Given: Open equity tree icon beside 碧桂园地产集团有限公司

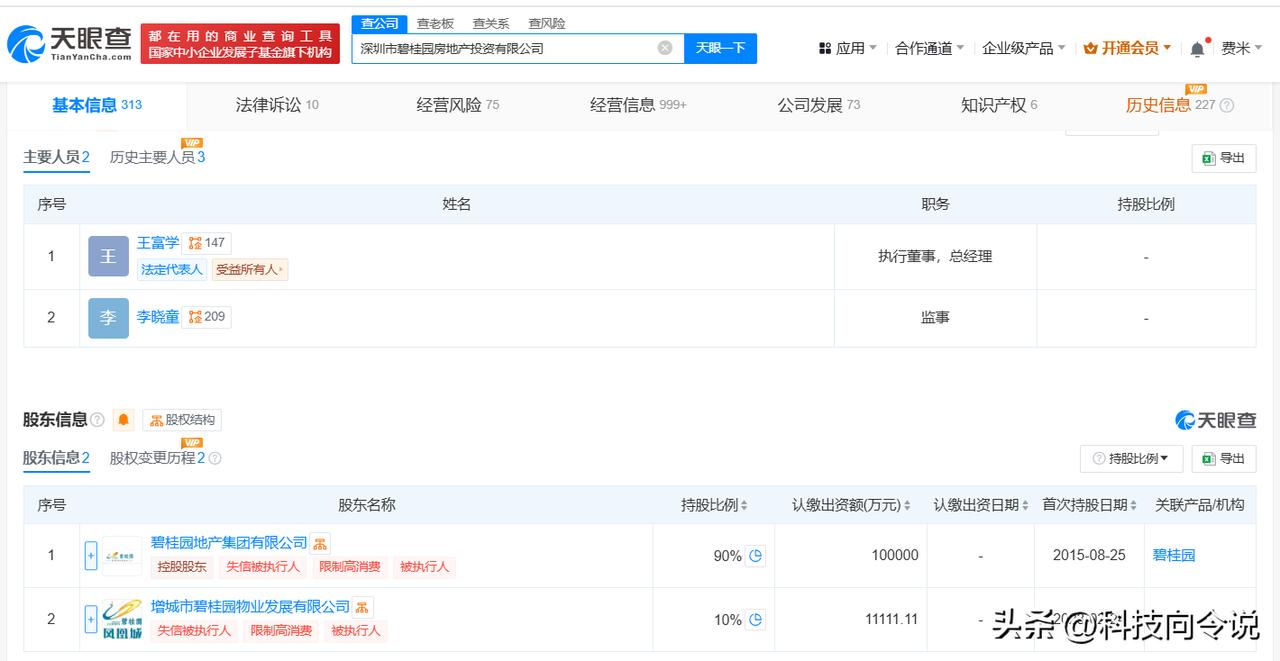Looking at the screenshot, I should click(x=320, y=543).
